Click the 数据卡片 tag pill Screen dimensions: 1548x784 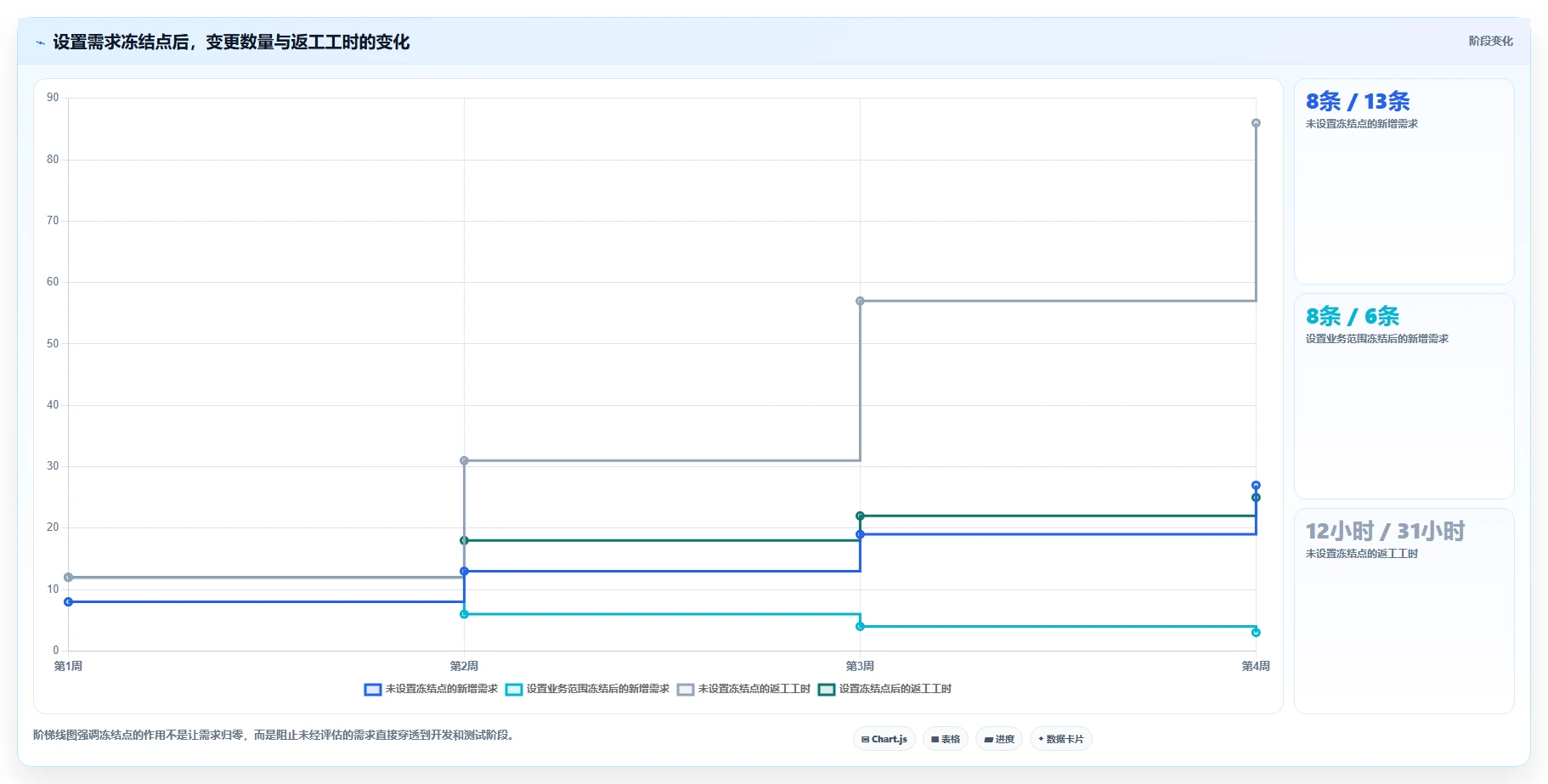coord(1060,739)
